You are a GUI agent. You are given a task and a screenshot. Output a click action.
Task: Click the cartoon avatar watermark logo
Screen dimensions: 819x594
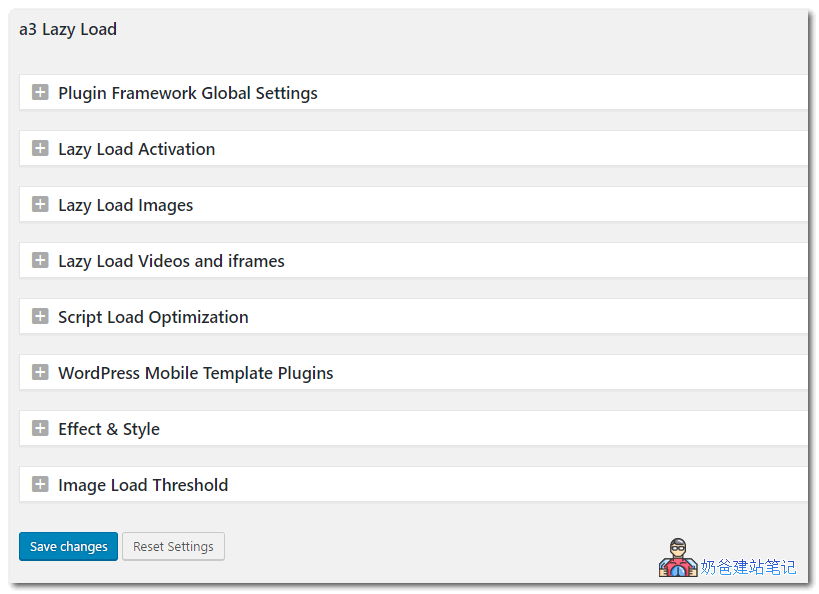(x=677, y=559)
